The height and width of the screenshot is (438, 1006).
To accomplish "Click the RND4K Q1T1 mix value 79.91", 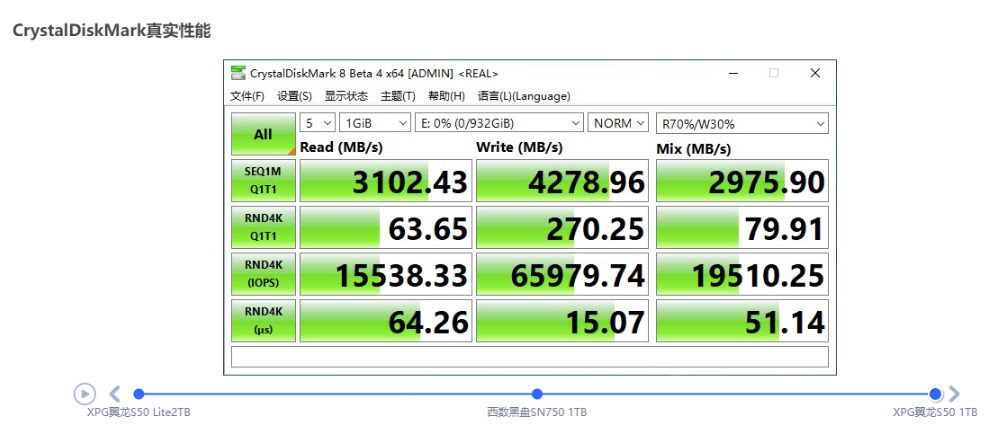I will click(x=742, y=228).
